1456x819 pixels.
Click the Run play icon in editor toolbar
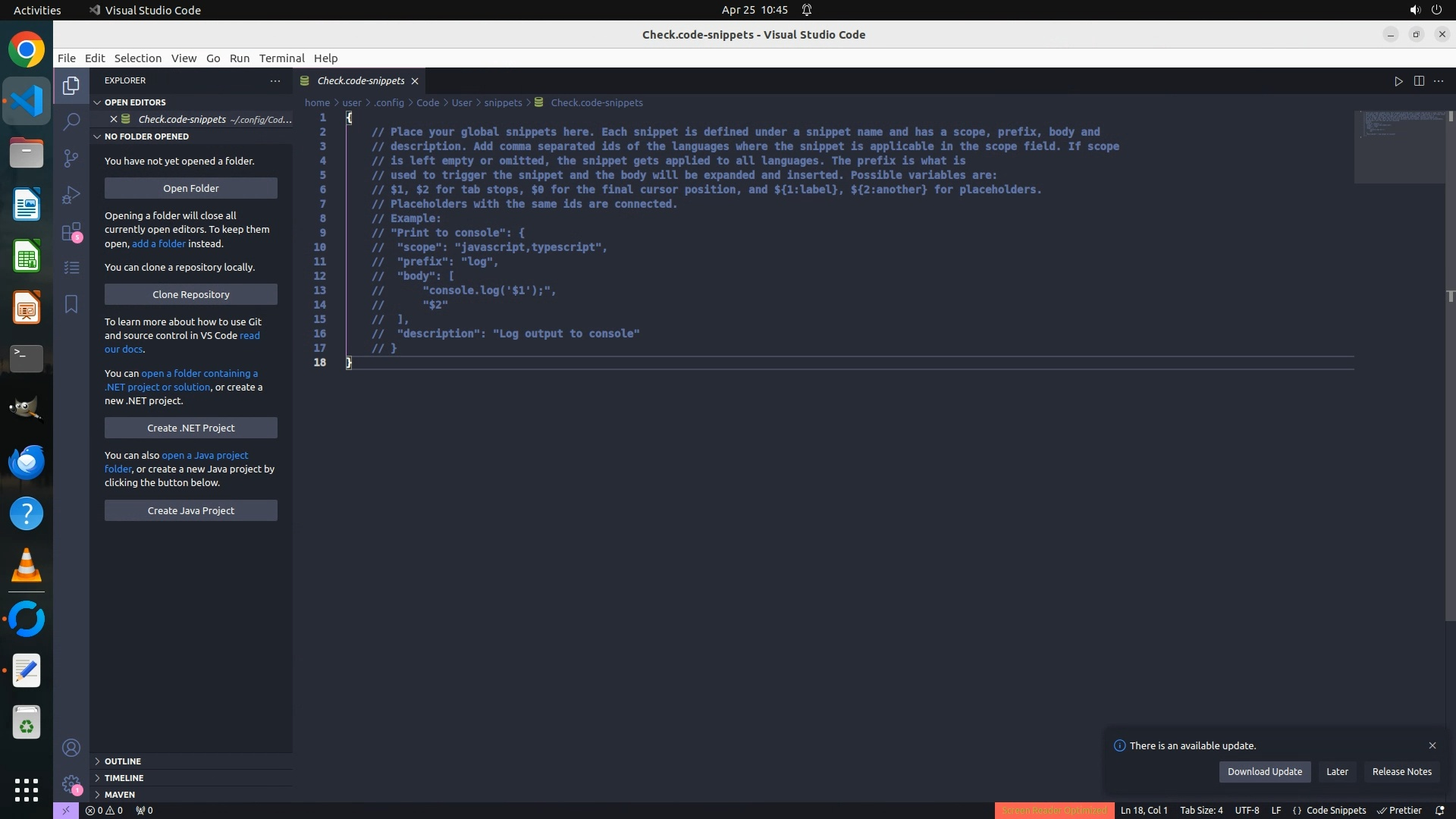pos(1398,81)
